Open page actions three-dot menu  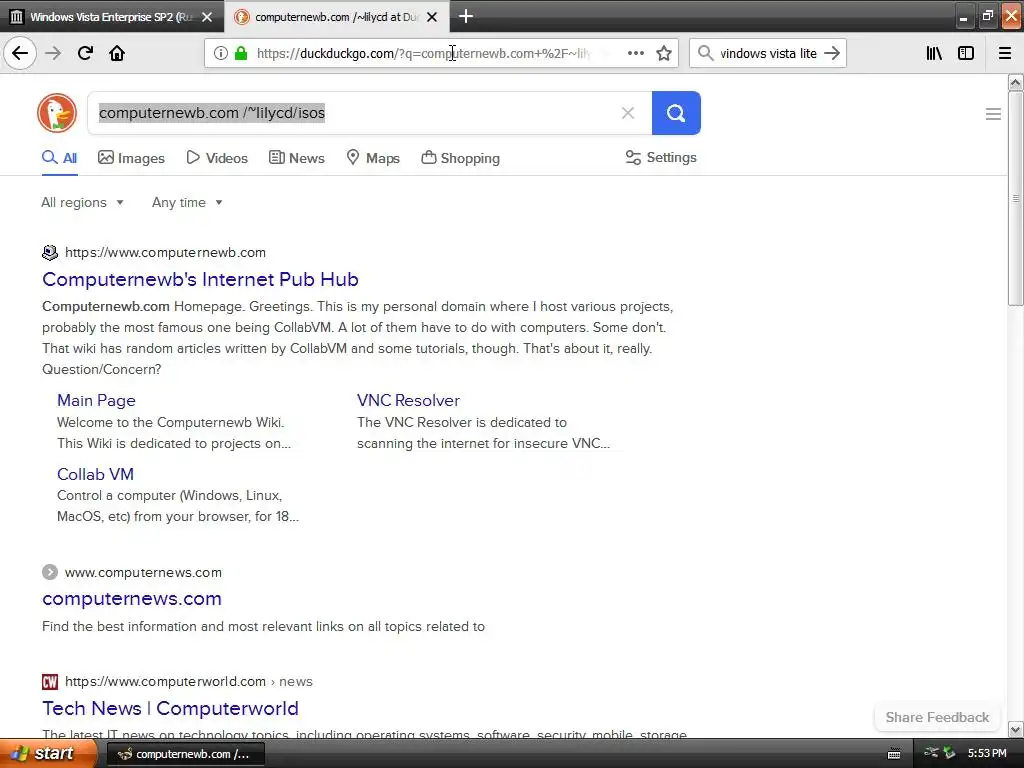click(x=635, y=53)
